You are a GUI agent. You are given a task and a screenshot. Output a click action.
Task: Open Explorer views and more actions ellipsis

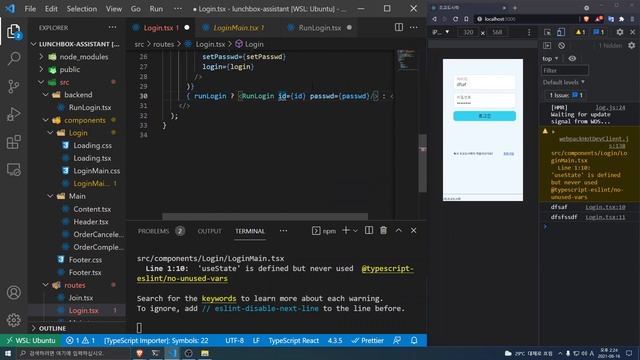coord(112,27)
